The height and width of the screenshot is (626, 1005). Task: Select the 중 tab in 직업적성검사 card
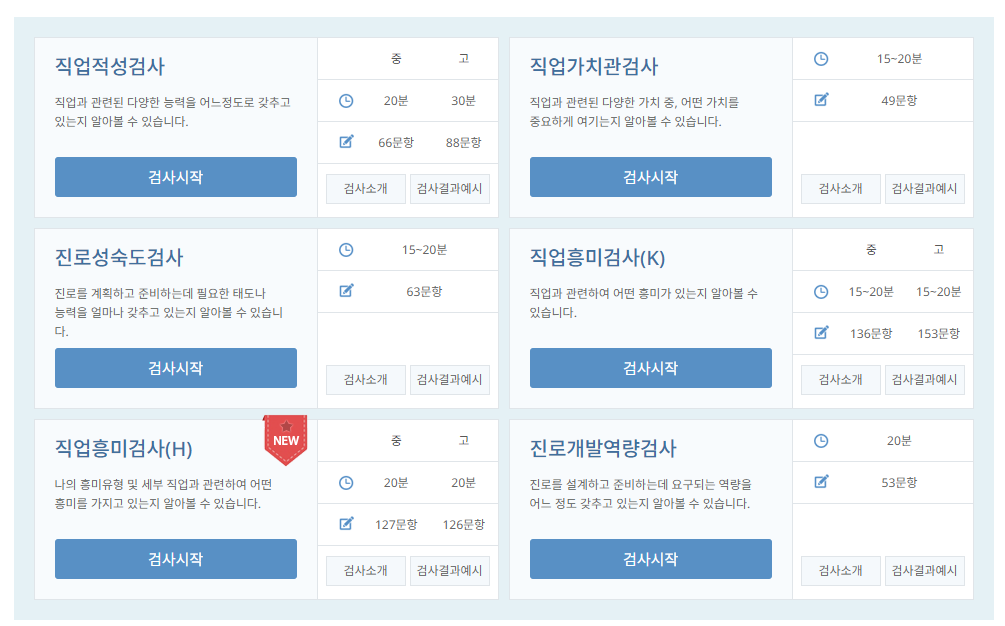pyautogui.click(x=395, y=59)
